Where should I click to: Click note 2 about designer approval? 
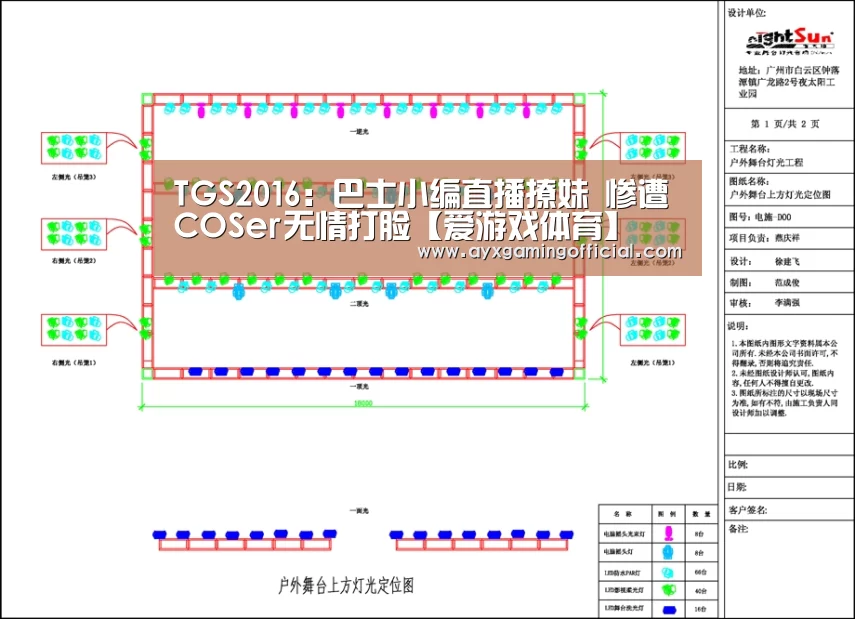(x=783, y=378)
